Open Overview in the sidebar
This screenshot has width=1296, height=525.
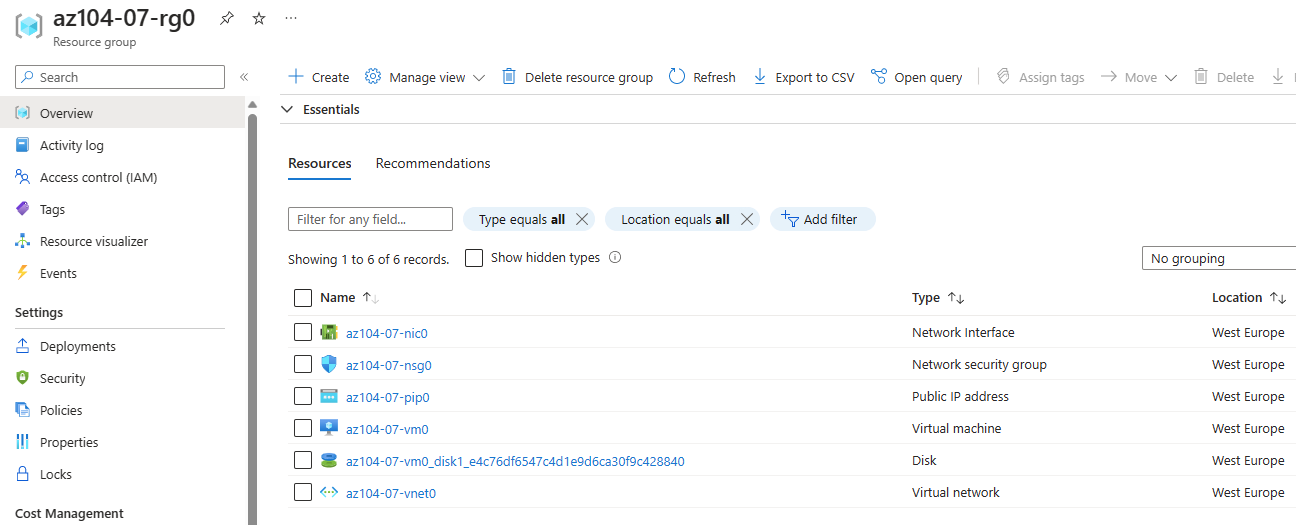[x=122, y=113]
